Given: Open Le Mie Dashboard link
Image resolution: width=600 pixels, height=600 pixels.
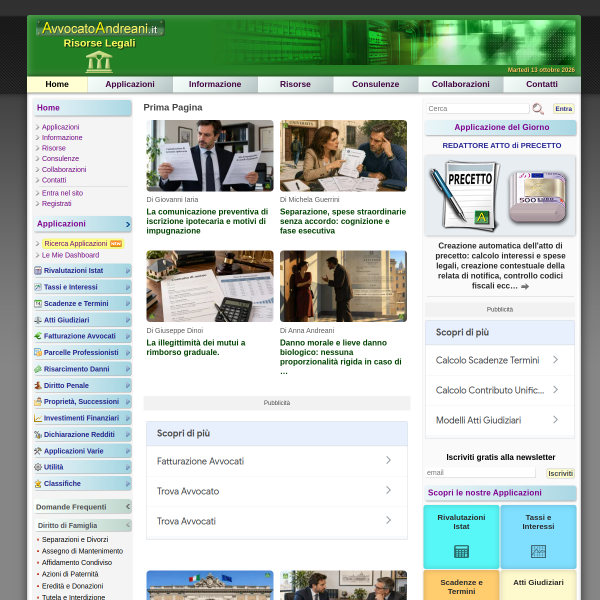Looking at the screenshot, I should pyautogui.click(x=70, y=255).
